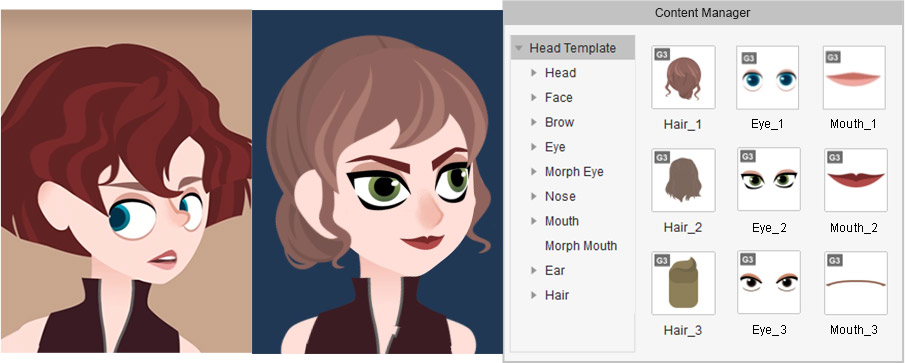Viewport: 905px width, 363px height.
Task: Expand the Mouth folder arrow
Action: pos(533,221)
